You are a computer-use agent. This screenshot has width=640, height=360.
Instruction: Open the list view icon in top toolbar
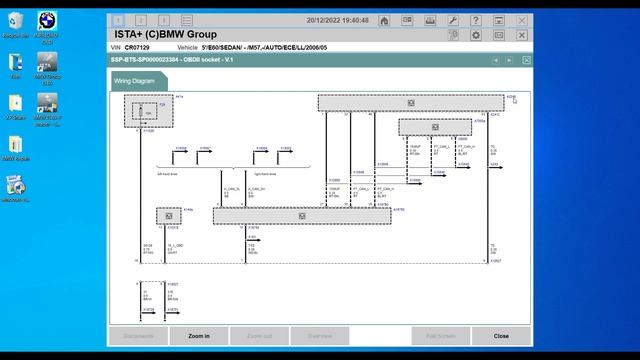point(187,20)
